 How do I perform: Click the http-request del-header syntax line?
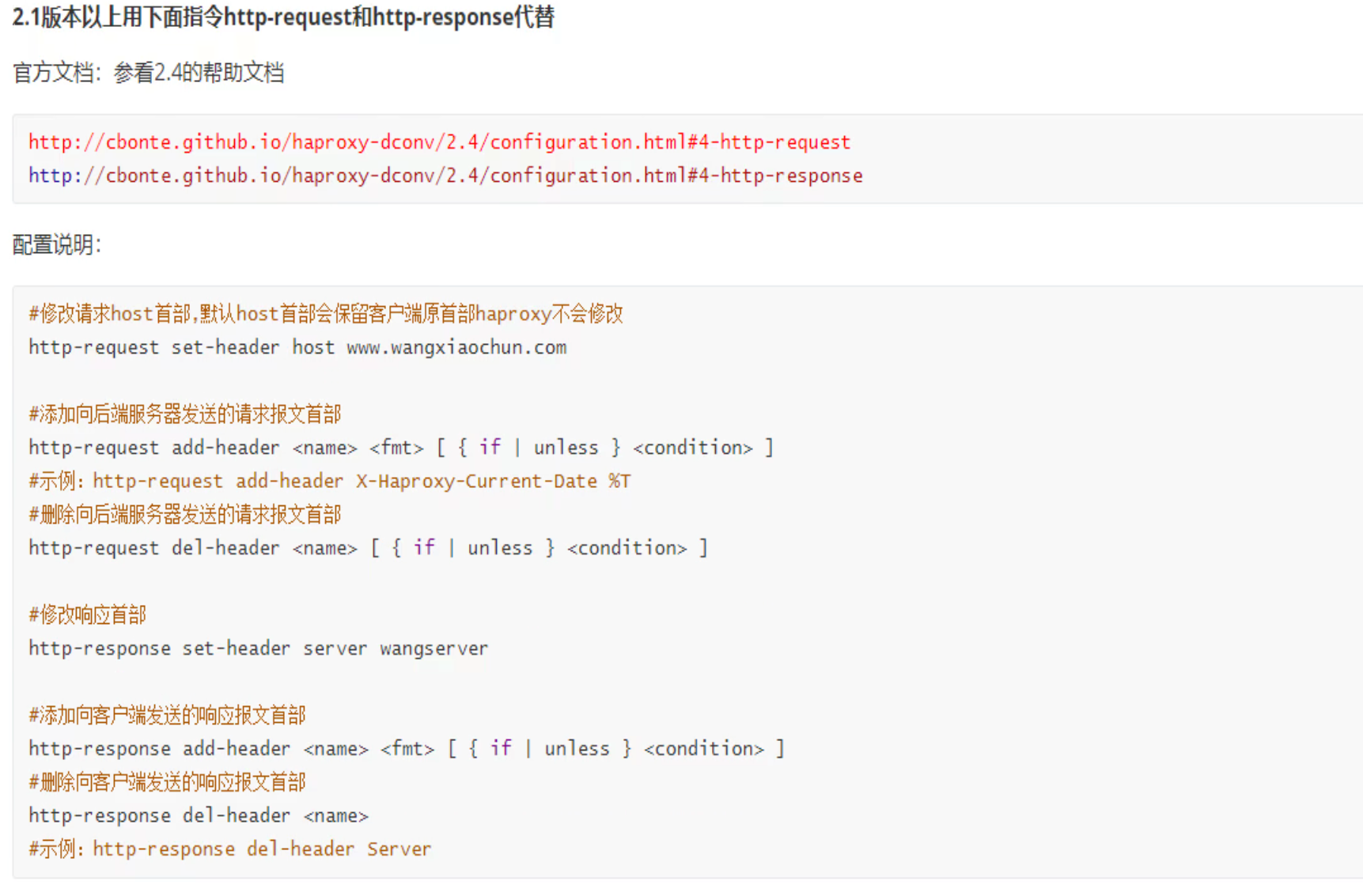(x=368, y=548)
